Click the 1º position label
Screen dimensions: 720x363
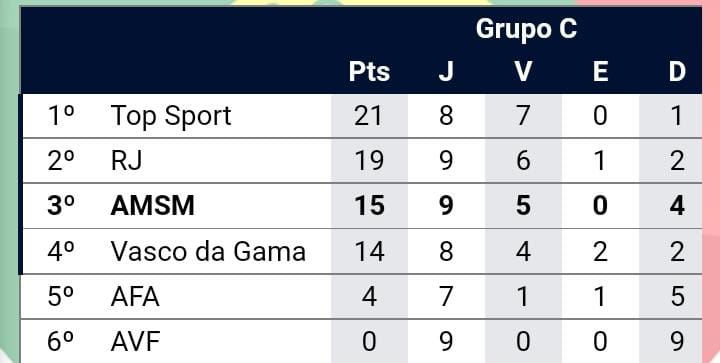61,116
